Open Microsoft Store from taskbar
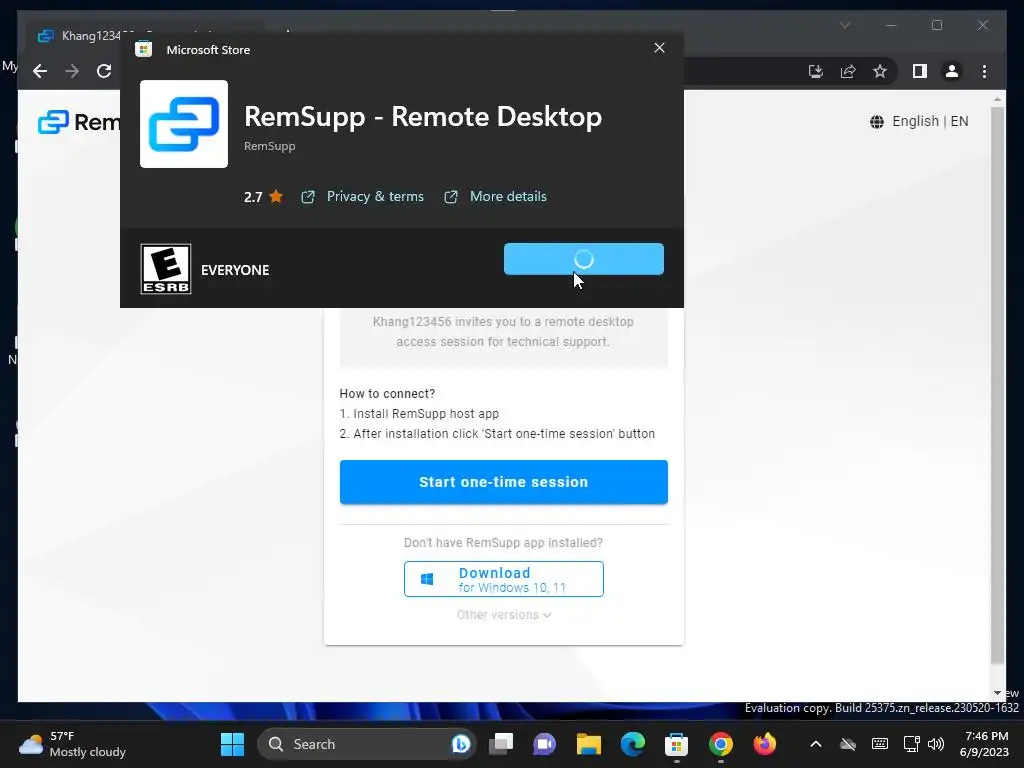This screenshot has width=1024, height=768. click(677, 744)
